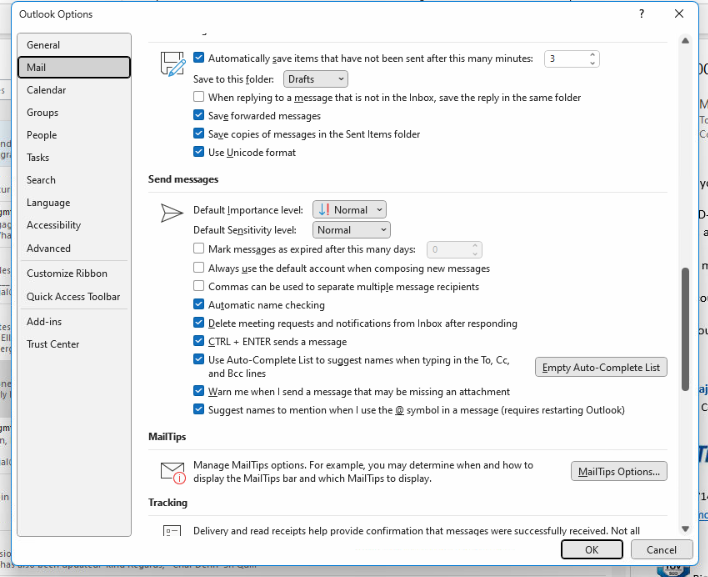Viewport: 708px width, 577px height.
Task: Open the Language options category
Action: coord(75,203)
